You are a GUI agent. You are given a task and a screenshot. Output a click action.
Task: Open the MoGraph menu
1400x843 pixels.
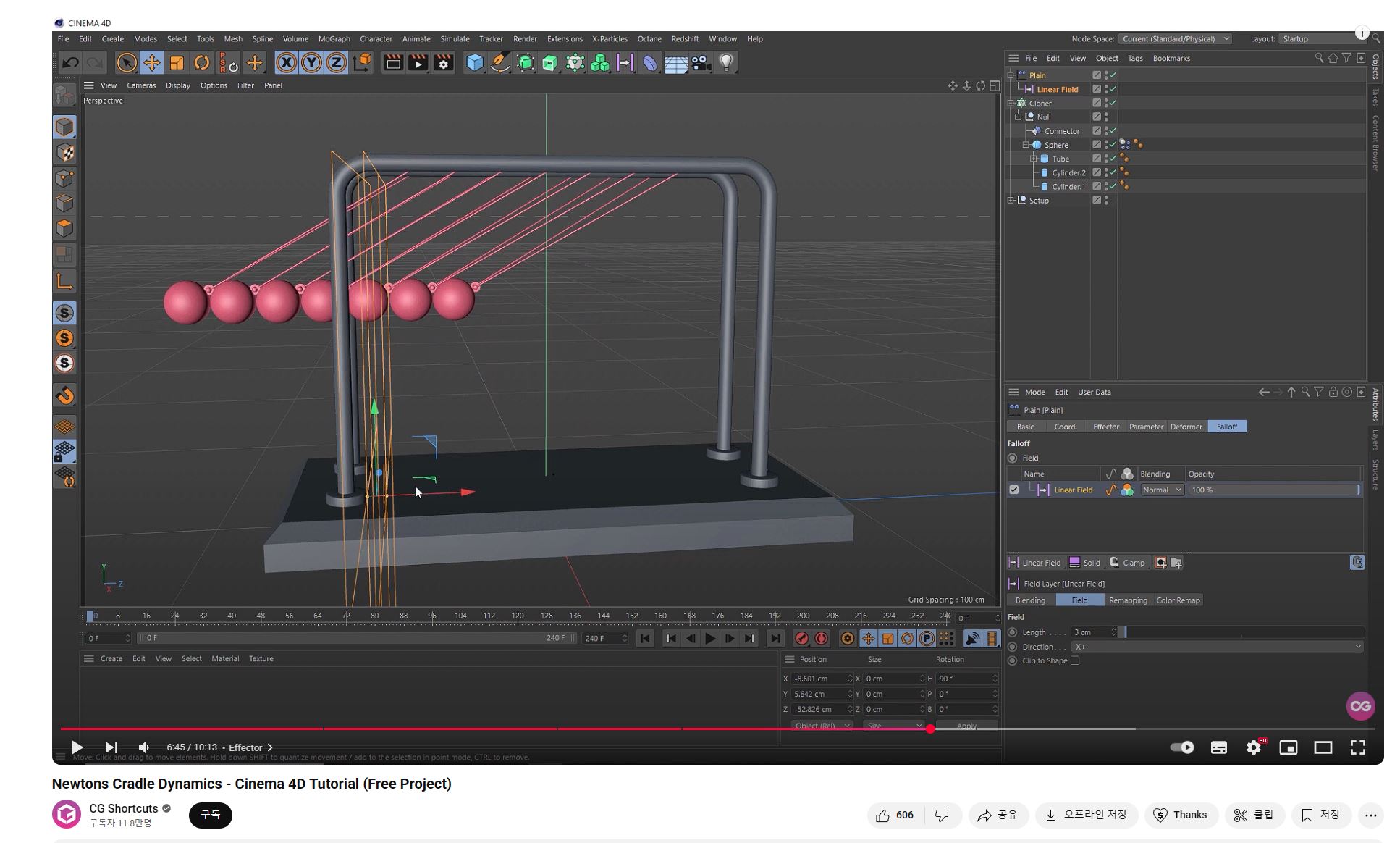pyautogui.click(x=334, y=39)
